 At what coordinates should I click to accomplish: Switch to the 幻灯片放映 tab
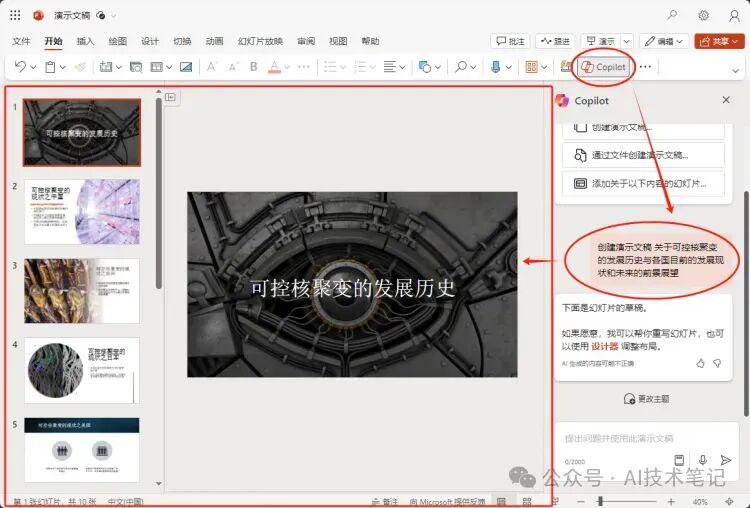click(x=260, y=41)
